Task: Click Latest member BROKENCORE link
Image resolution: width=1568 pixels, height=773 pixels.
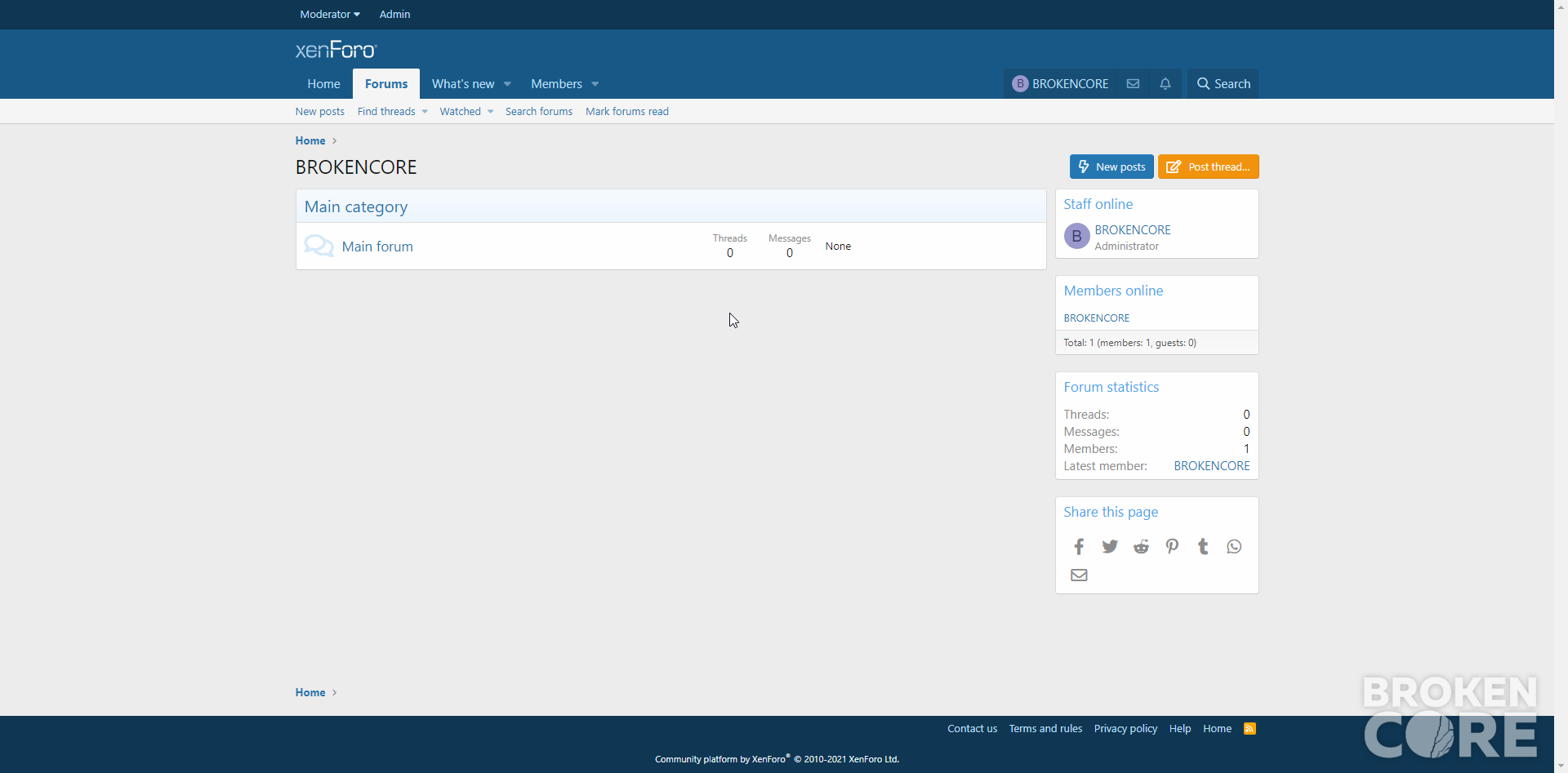Action: 1212,466
